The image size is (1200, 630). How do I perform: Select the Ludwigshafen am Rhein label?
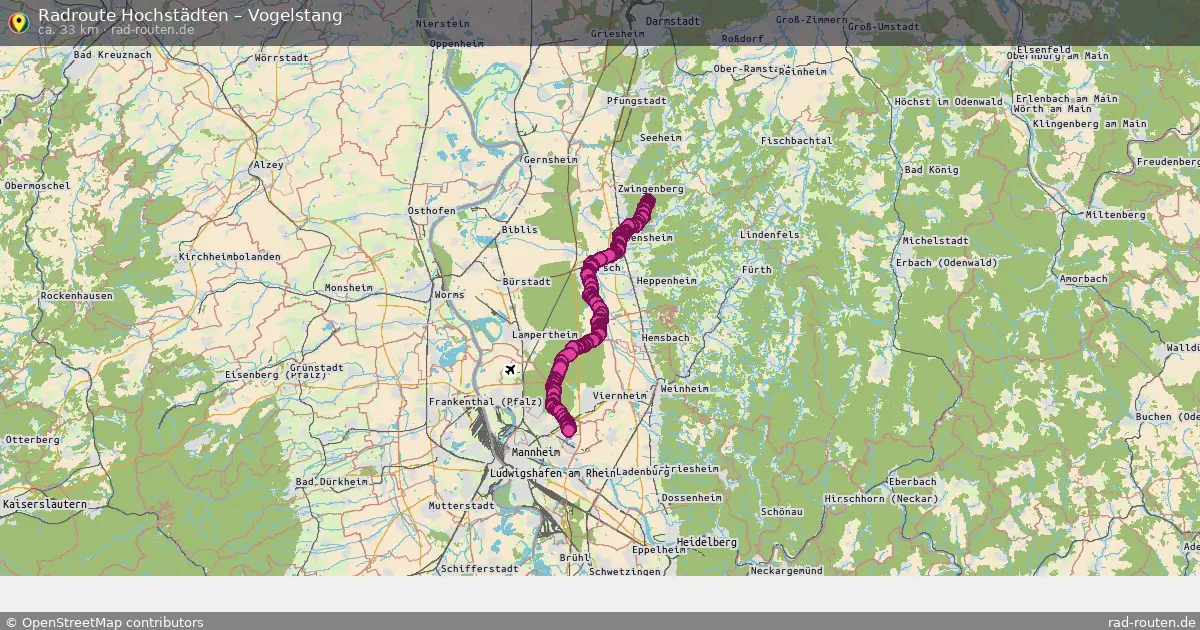coord(553,472)
